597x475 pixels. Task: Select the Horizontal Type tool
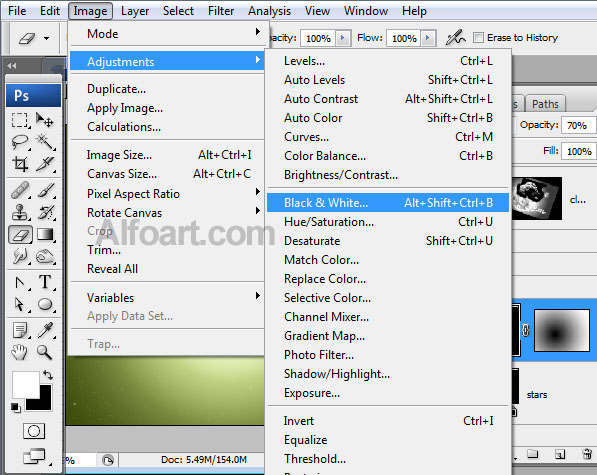tap(45, 282)
